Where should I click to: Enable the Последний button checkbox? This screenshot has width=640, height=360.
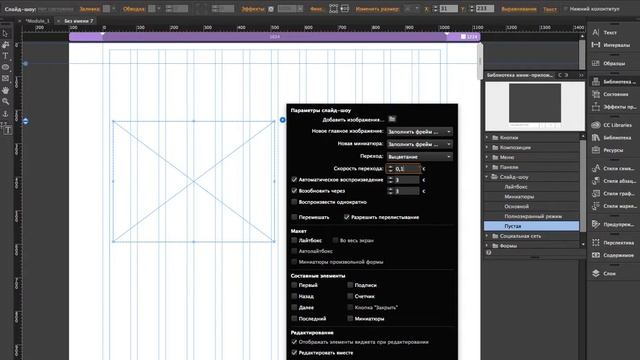(294, 318)
